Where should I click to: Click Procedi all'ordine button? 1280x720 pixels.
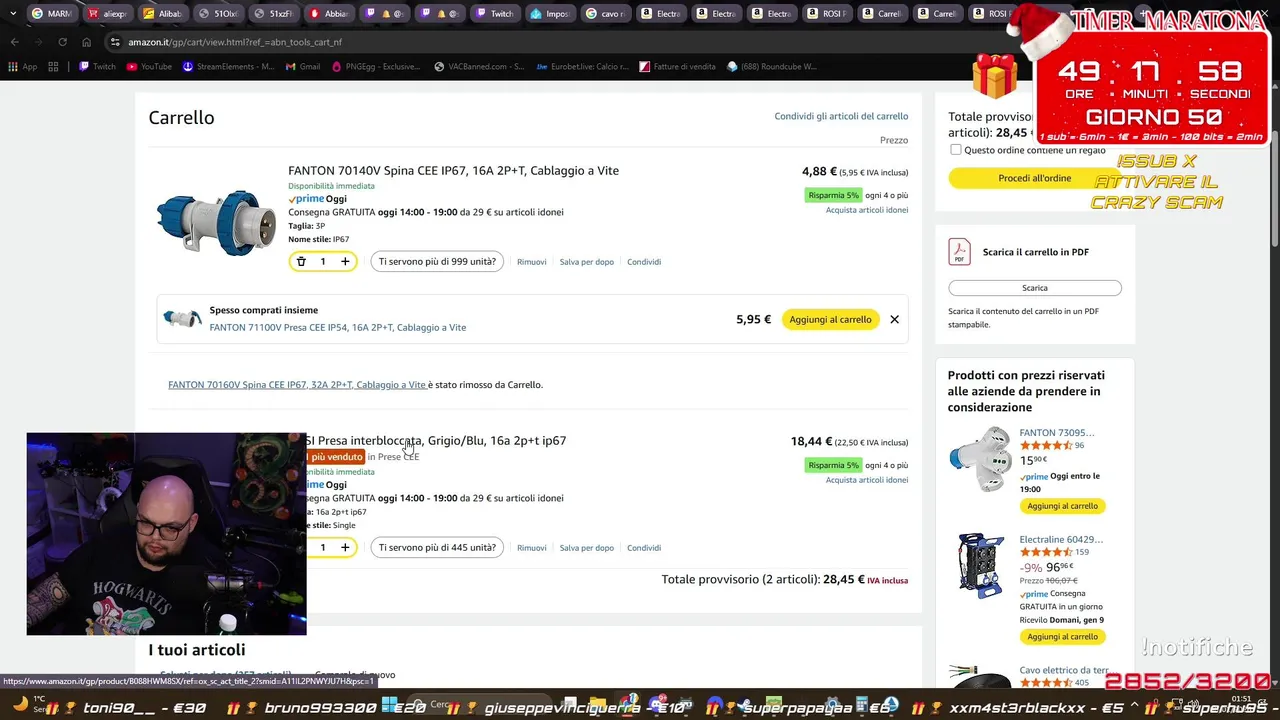1034,178
